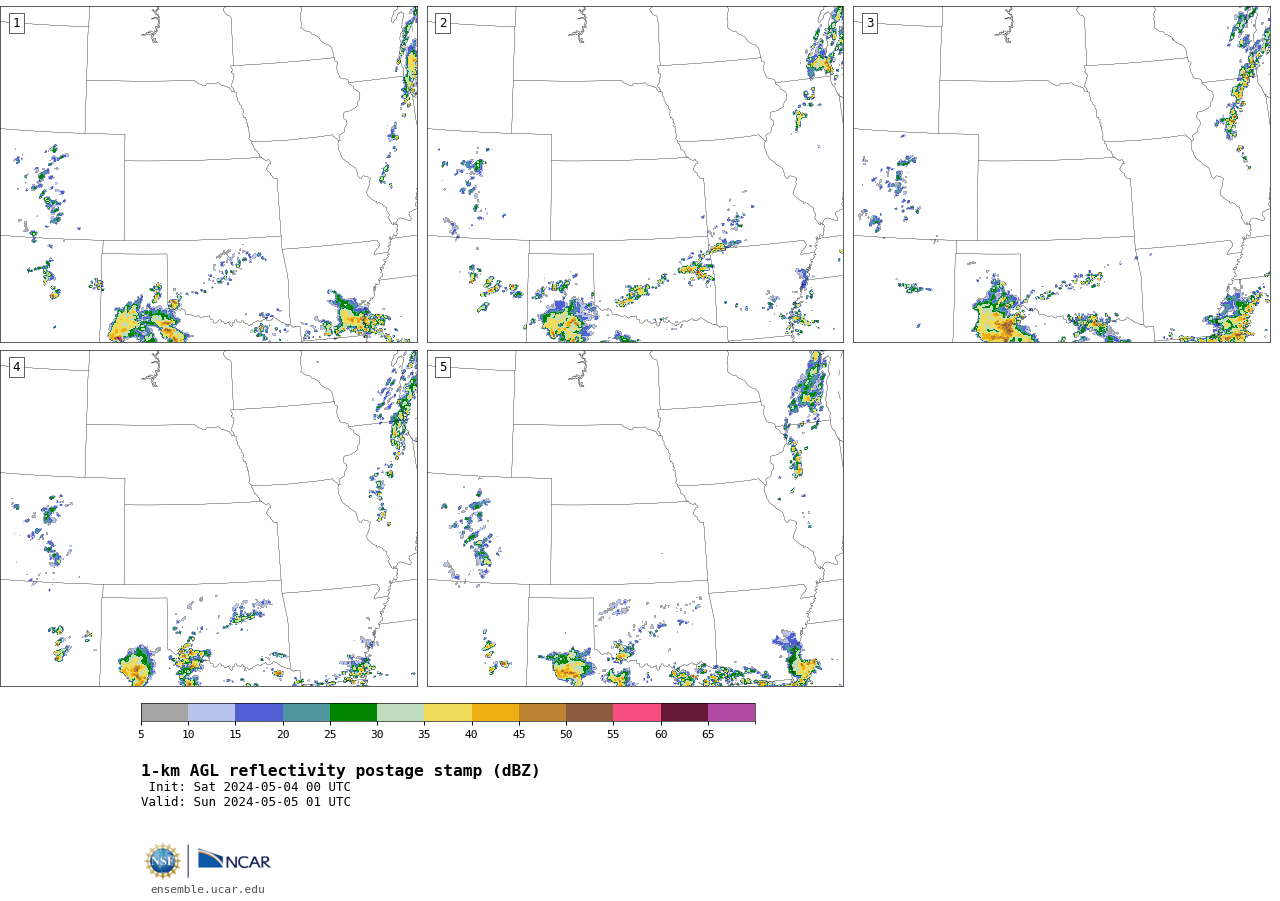Open ensemble member 2 reflectivity map
The height and width of the screenshot is (901, 1280).
click(635, 174)
